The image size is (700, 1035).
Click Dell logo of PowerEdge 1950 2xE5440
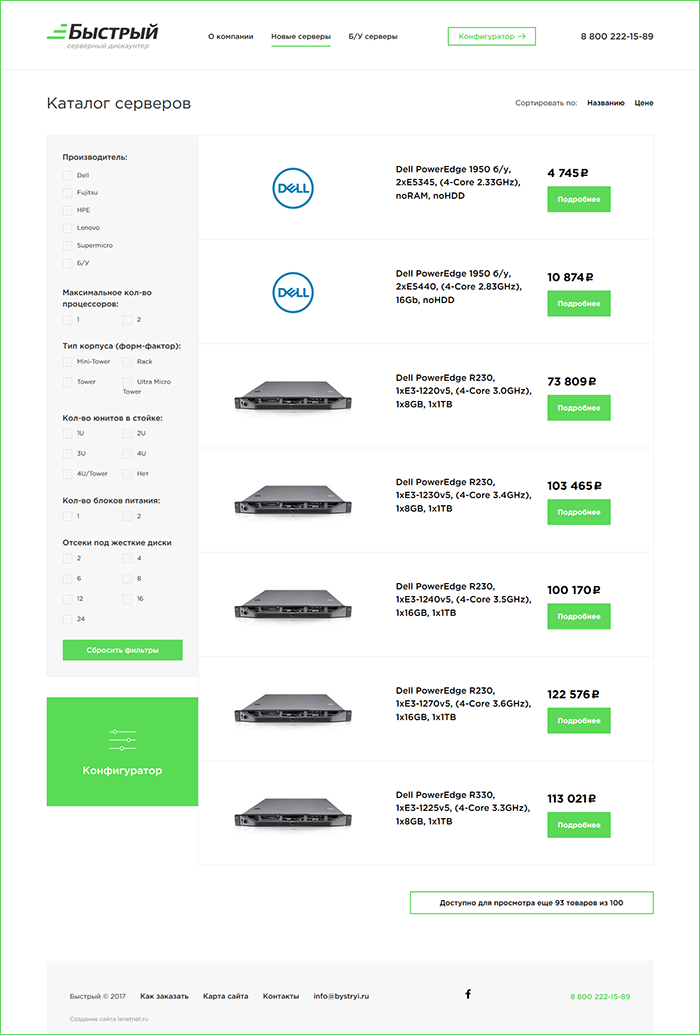coord(293,292)
